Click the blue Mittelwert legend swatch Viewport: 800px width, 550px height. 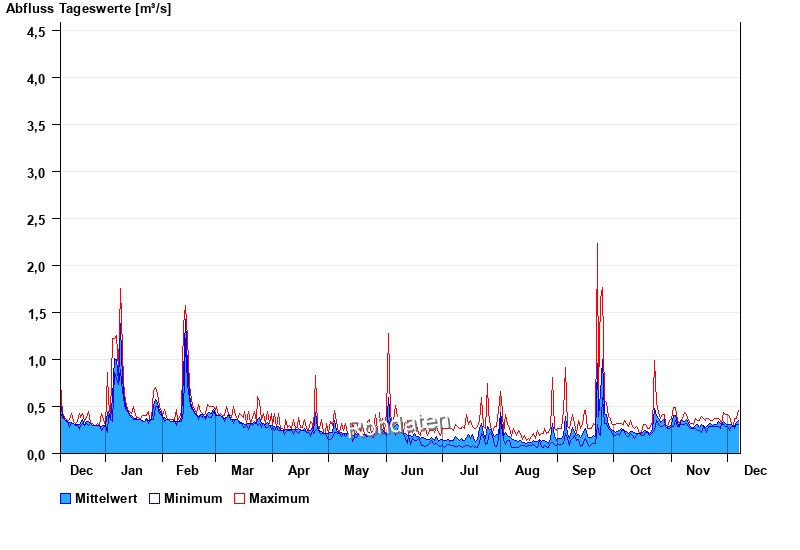click(66, 498)
